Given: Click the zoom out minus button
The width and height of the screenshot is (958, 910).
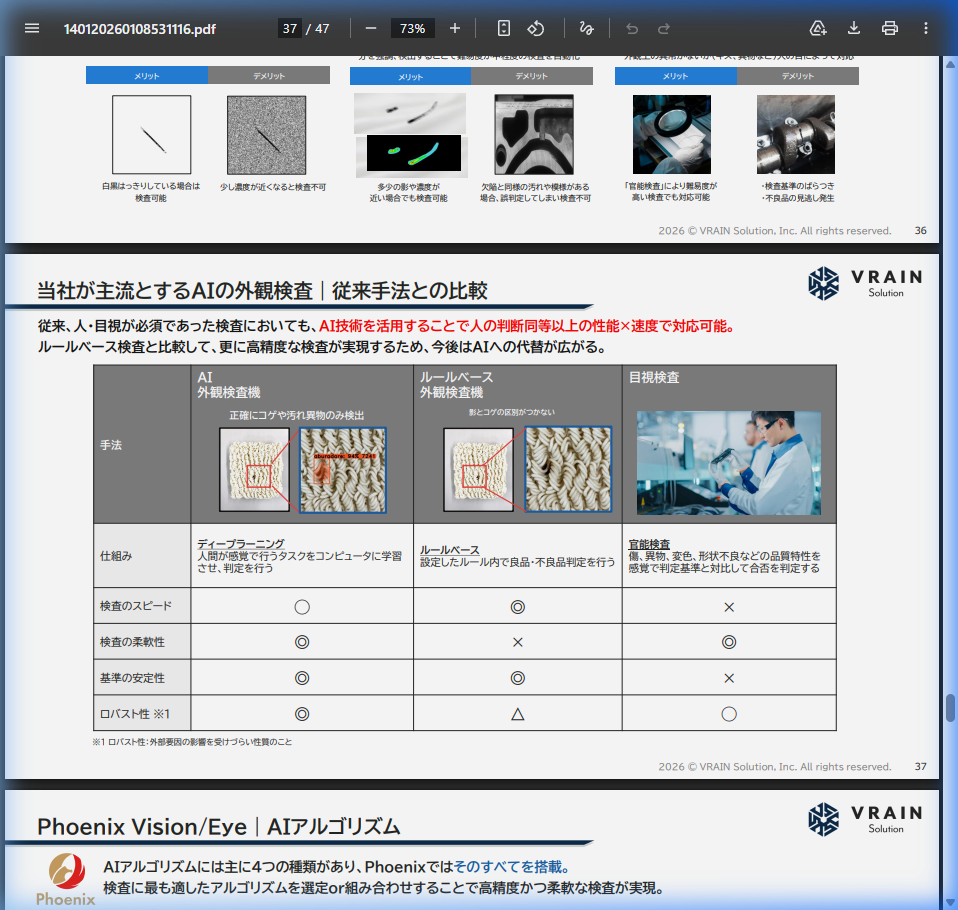Looking at the screenshot, I should point(371,28).
